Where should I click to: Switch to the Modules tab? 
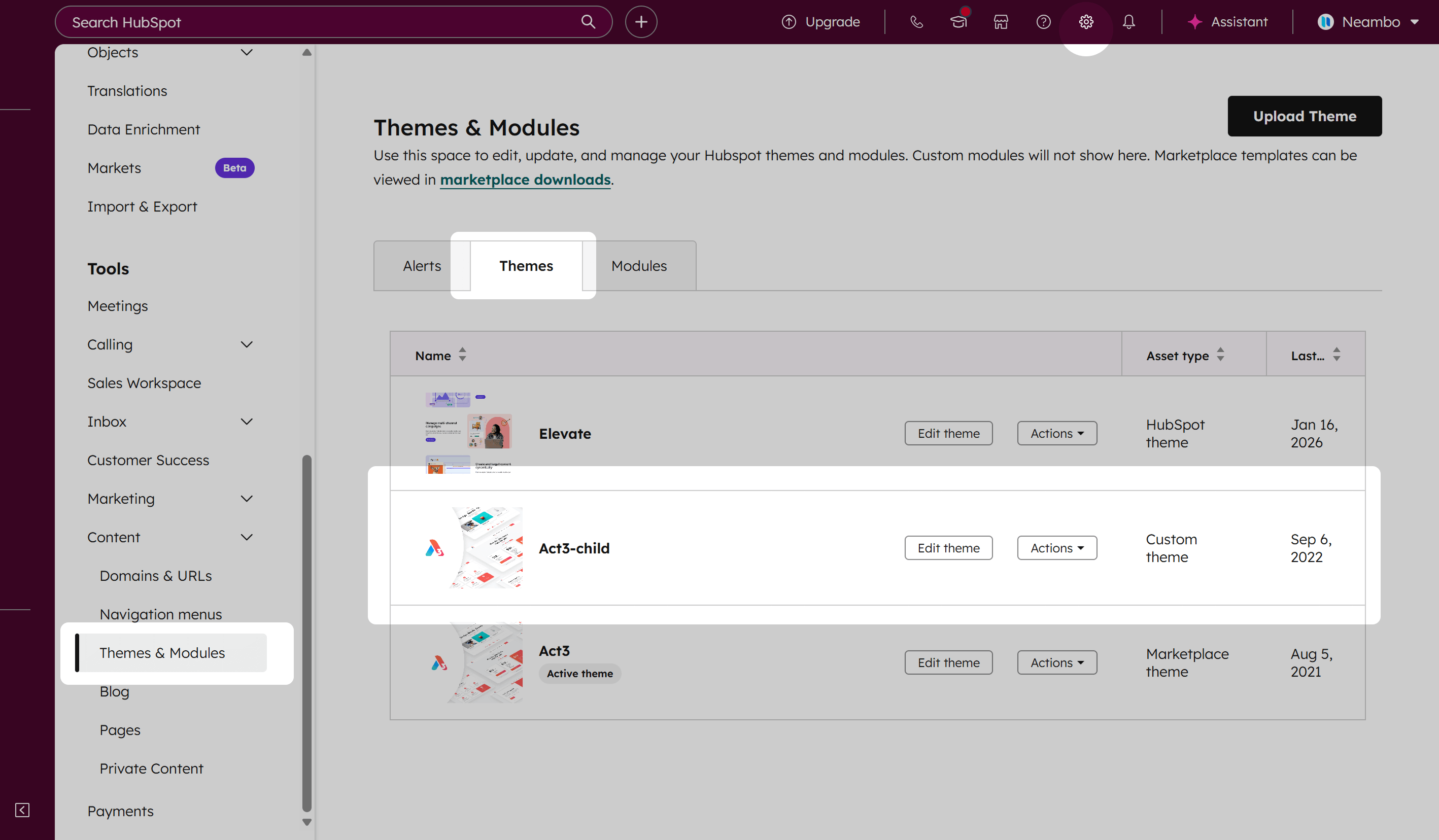pyautogui.click(x=638, y=265)
